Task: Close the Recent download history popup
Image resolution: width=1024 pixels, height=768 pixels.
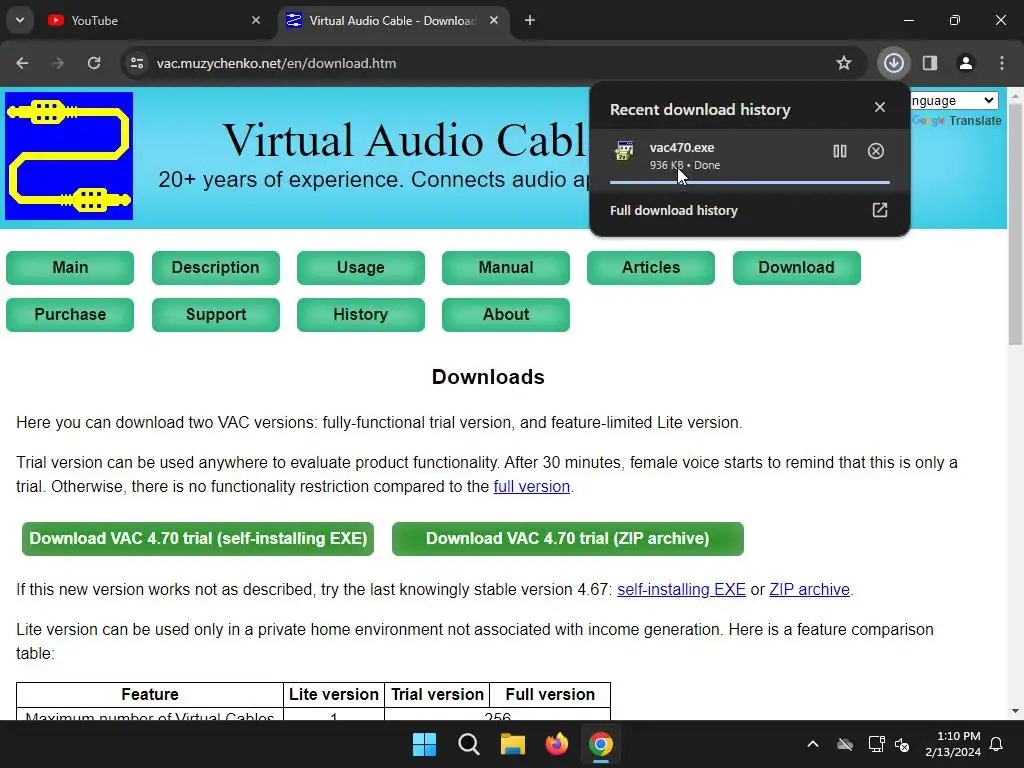Action: (x=880, y=107)
